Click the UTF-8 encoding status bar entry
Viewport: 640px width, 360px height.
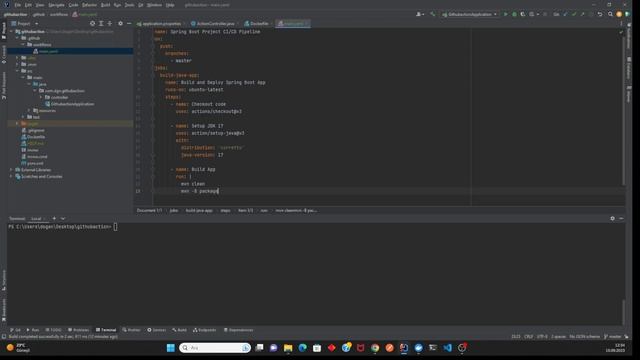542,337
